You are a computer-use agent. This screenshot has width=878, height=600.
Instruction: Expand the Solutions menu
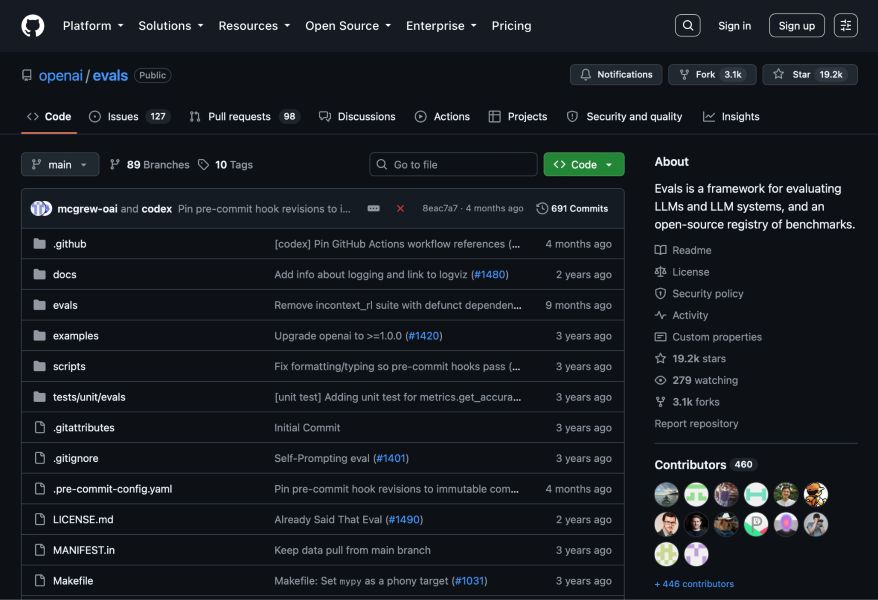tap(171, 26)
